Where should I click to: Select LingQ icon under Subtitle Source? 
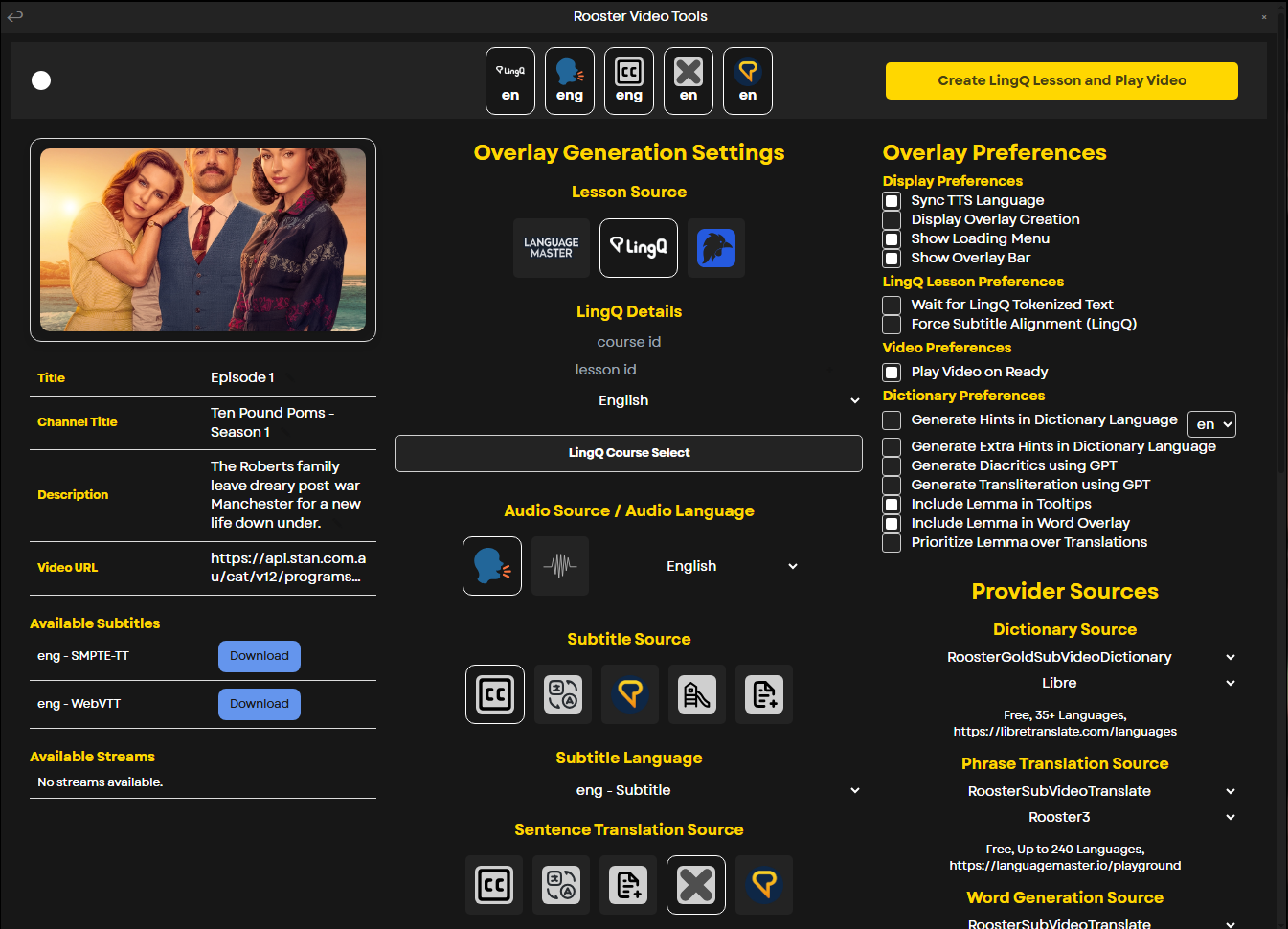[x=630, y=694]
